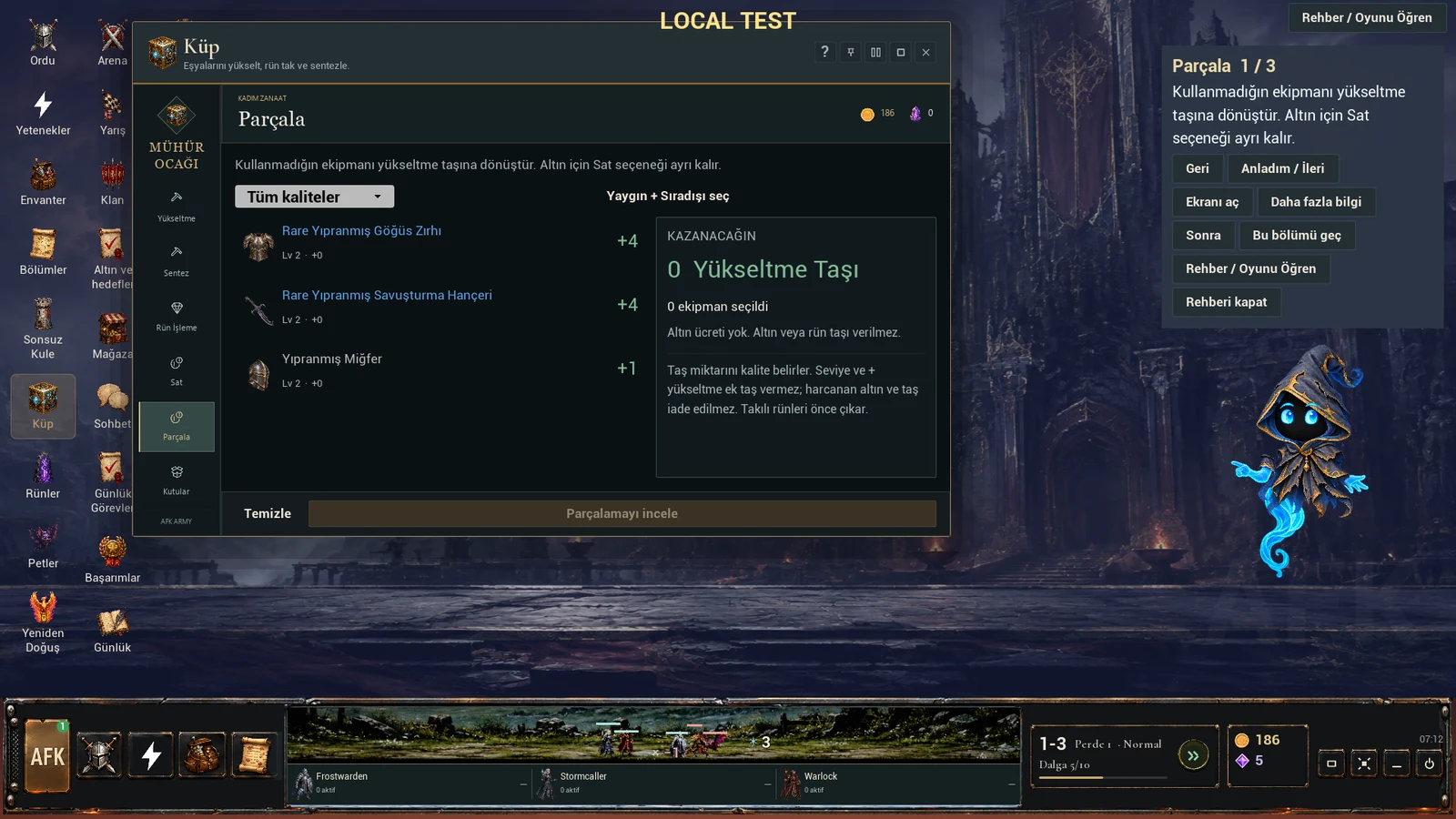Open the Yetenekler lightning icon
Viewport: 1456px width, 819px height.
(x=43, y=113)
